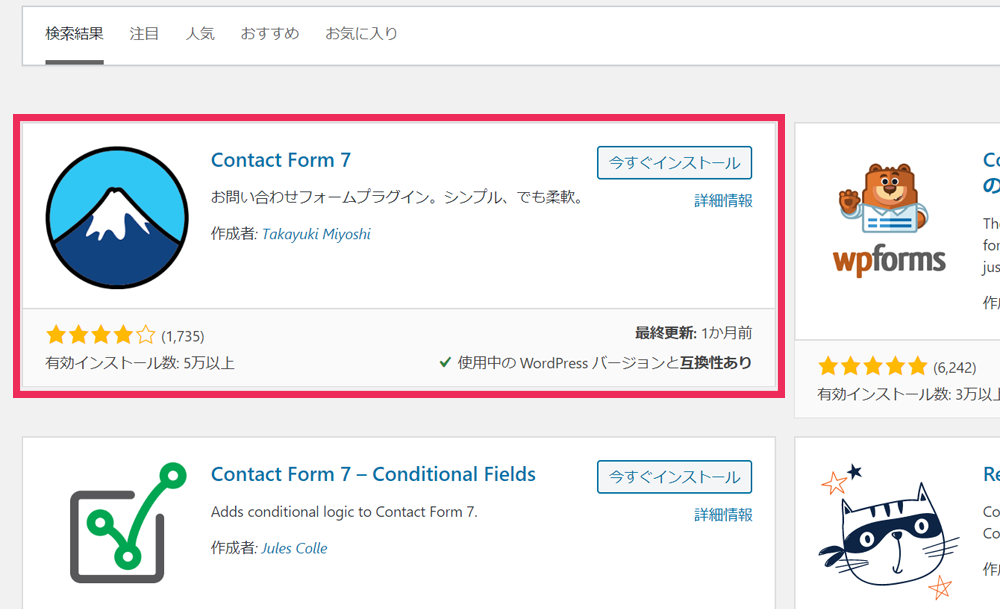Open the 検索結果 tab
Screen dimensions: 1000x609
(74, 34)
